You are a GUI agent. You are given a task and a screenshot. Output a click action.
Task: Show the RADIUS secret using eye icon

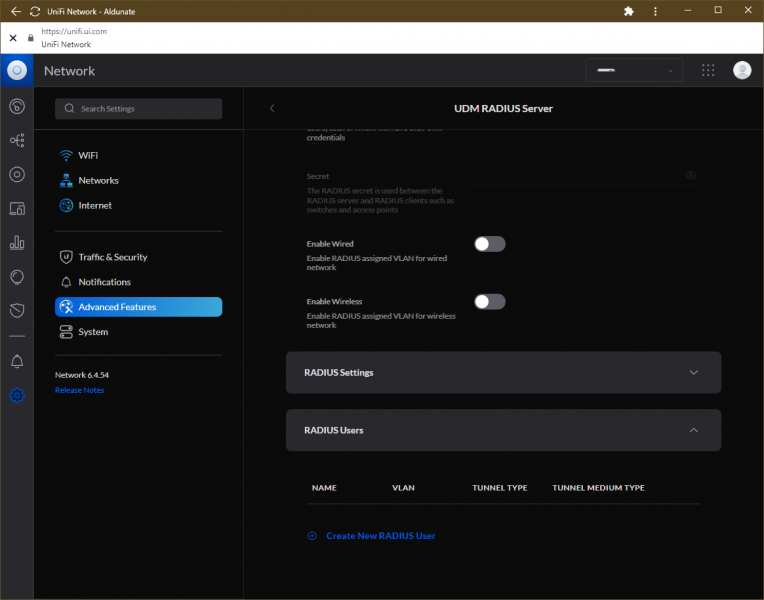(x=691, y=175)
